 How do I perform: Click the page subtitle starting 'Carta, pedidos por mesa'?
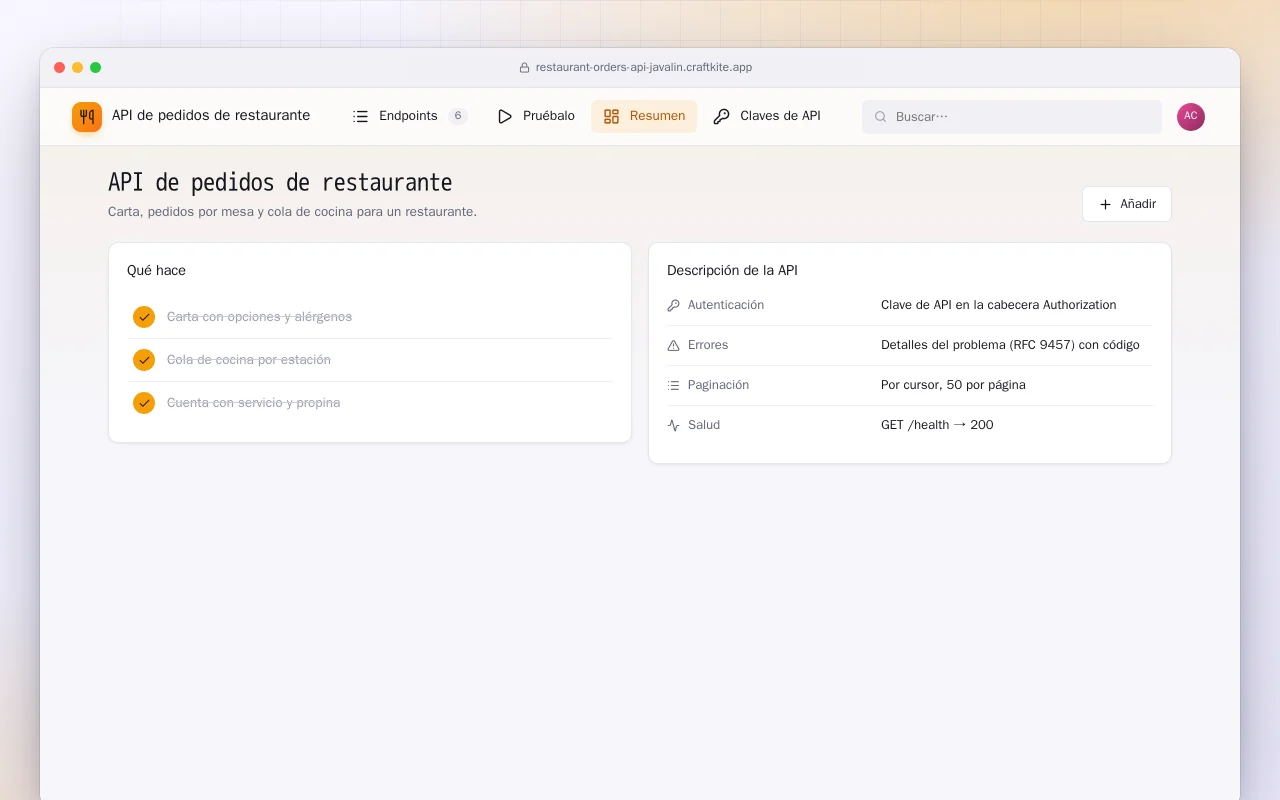click(x=292, y=212)
